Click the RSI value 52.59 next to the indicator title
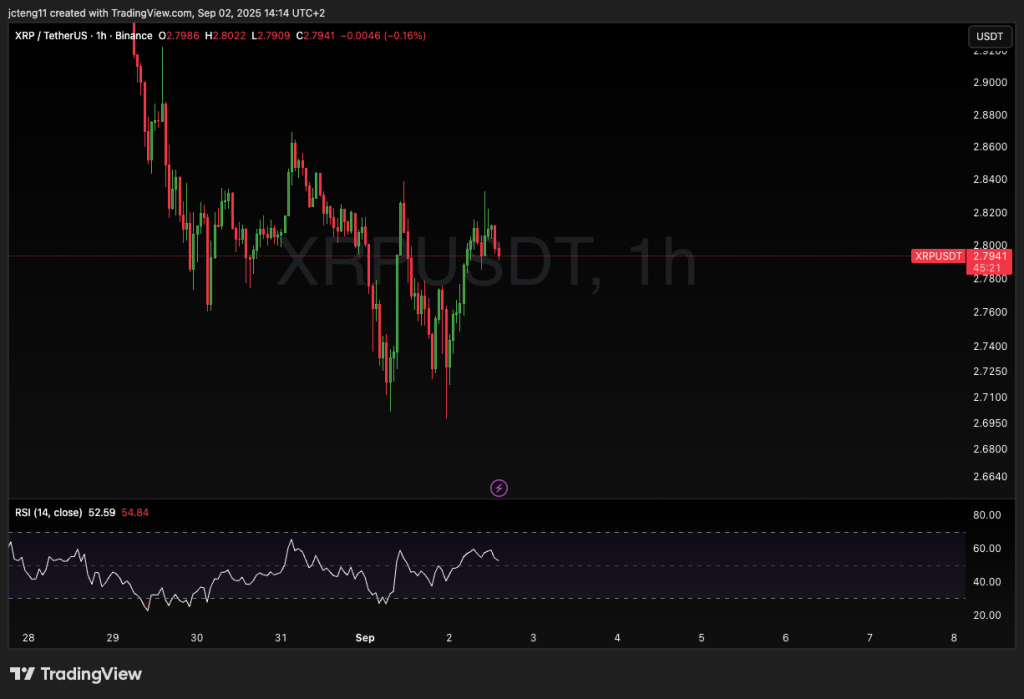This screenshot has height=699, width=1024. [100, 512]
